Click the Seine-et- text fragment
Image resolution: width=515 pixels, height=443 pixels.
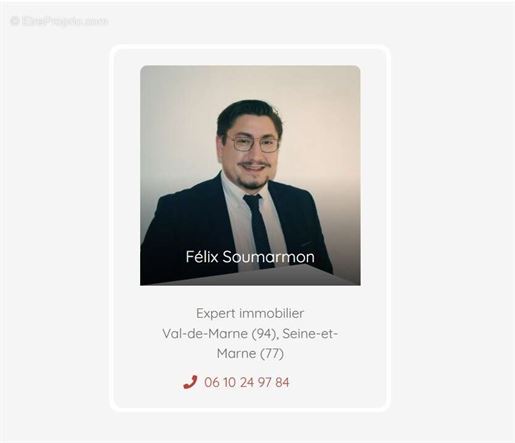[310, 334]
